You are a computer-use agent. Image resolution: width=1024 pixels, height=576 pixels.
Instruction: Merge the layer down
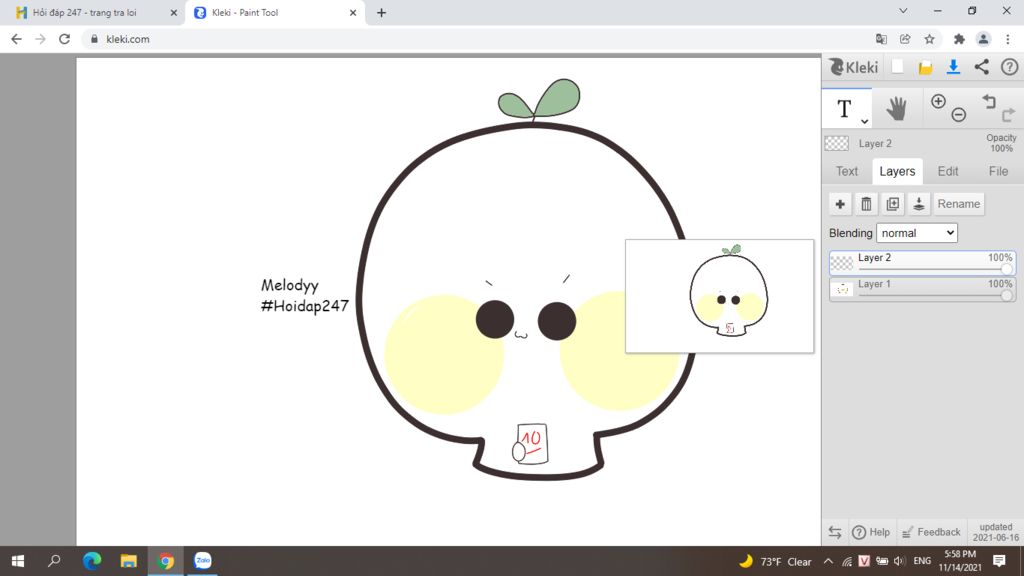[x=918, y=204]
